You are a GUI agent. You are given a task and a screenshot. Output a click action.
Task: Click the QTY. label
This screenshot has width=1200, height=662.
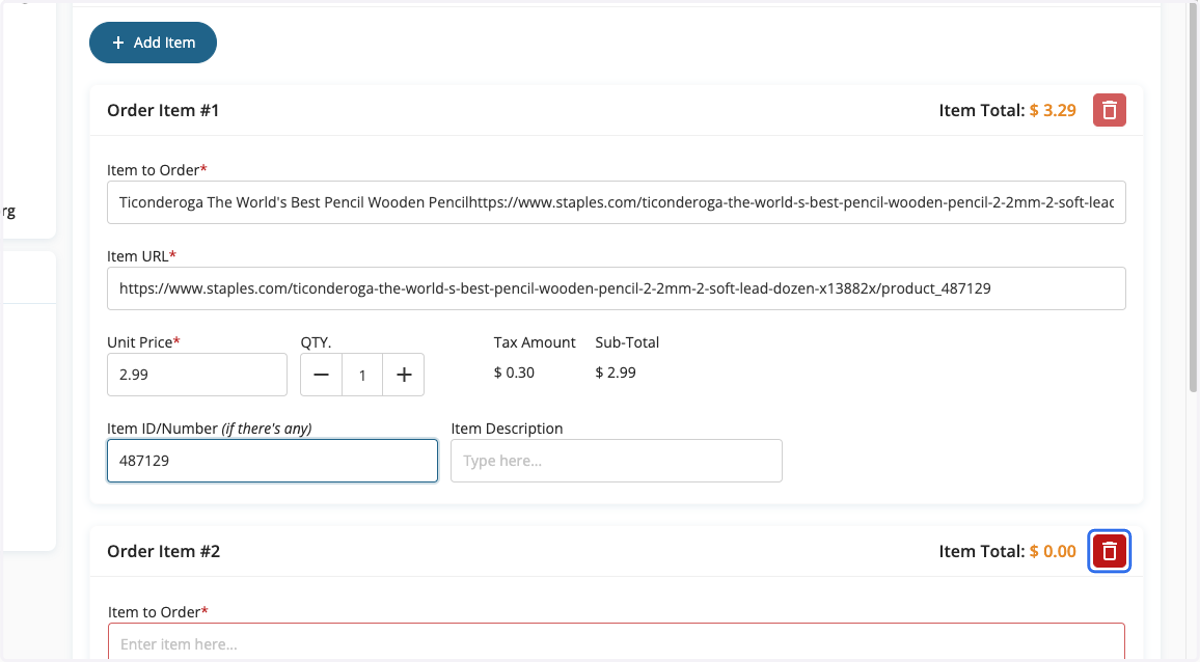(x=316, y=342)
